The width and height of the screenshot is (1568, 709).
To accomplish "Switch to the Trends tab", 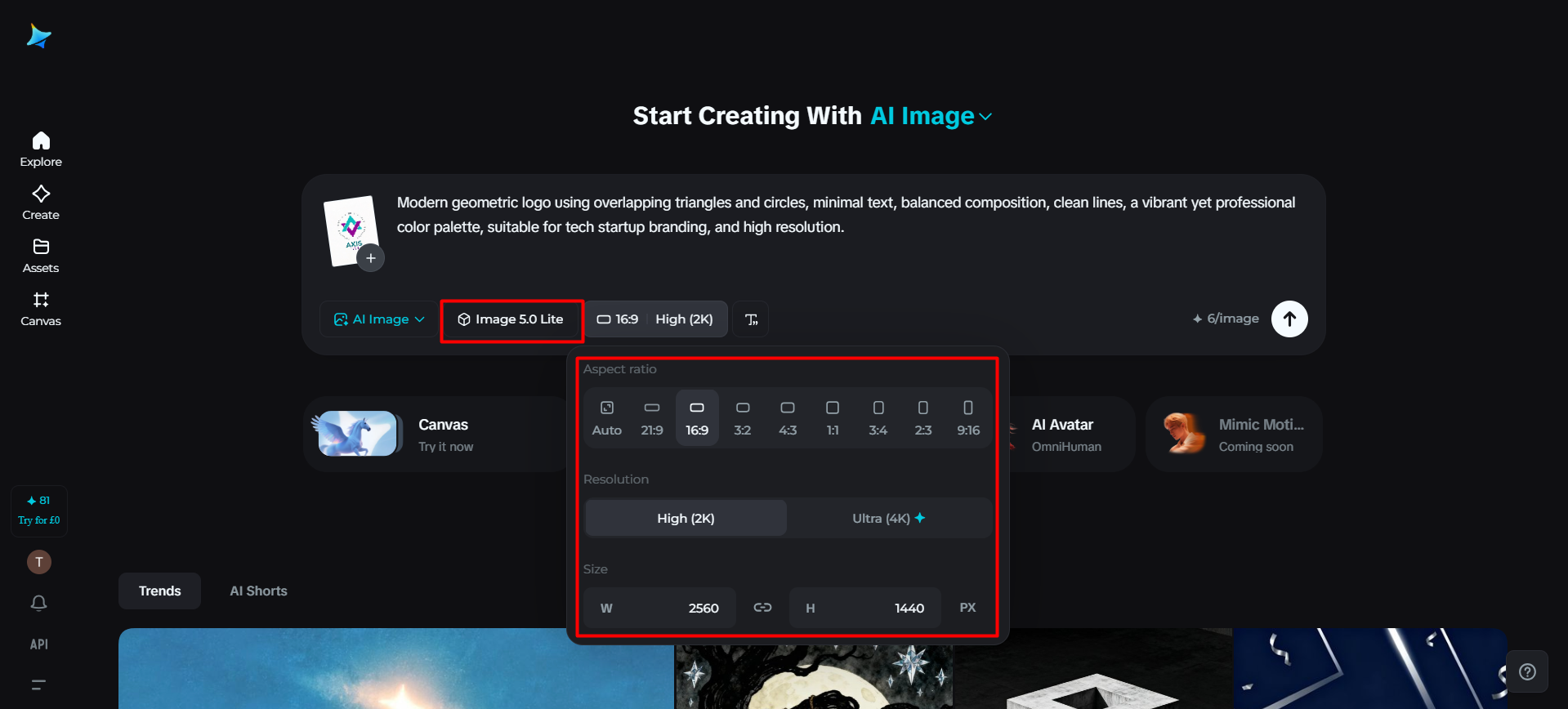I will (x=160, y=591).
